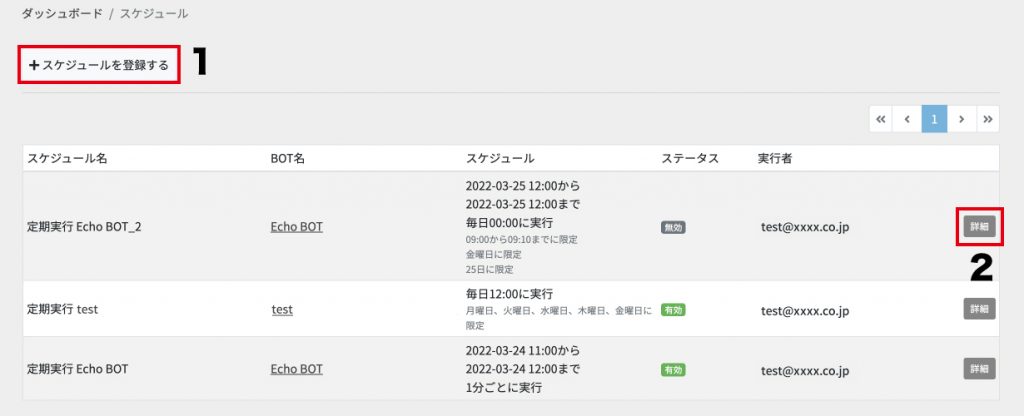Image resolution: width=1024 pixels, height=416 pixels.
Task: Click the スケジュール breadcrumb item
Action: pos(154,13)
